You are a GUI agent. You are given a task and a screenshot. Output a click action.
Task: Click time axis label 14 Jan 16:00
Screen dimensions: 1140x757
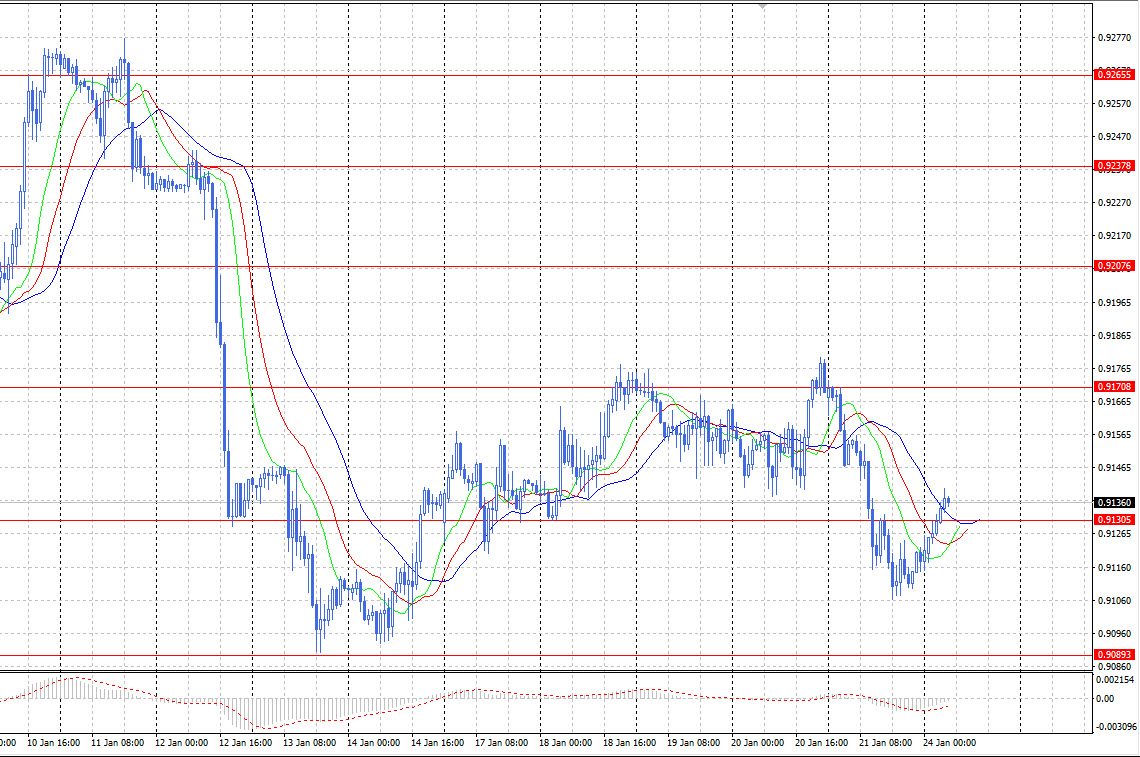click(437, 743)
